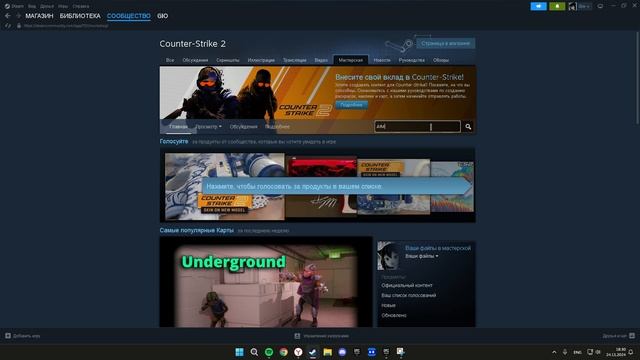640x360 pixels.
Task: Click the Управление загрузками text
Action: (326, 336)
